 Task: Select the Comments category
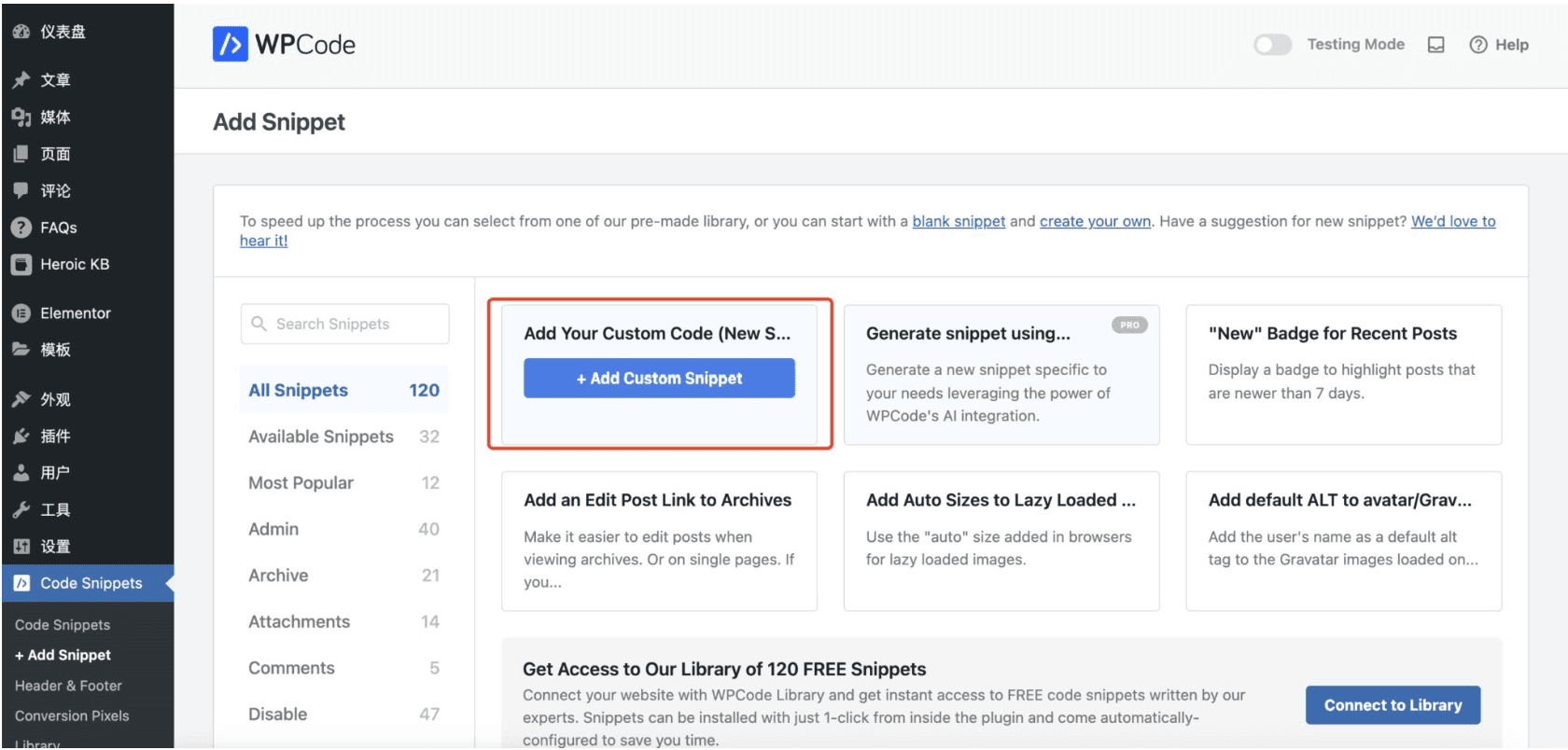pyautogui.click(x=344, y=668)
